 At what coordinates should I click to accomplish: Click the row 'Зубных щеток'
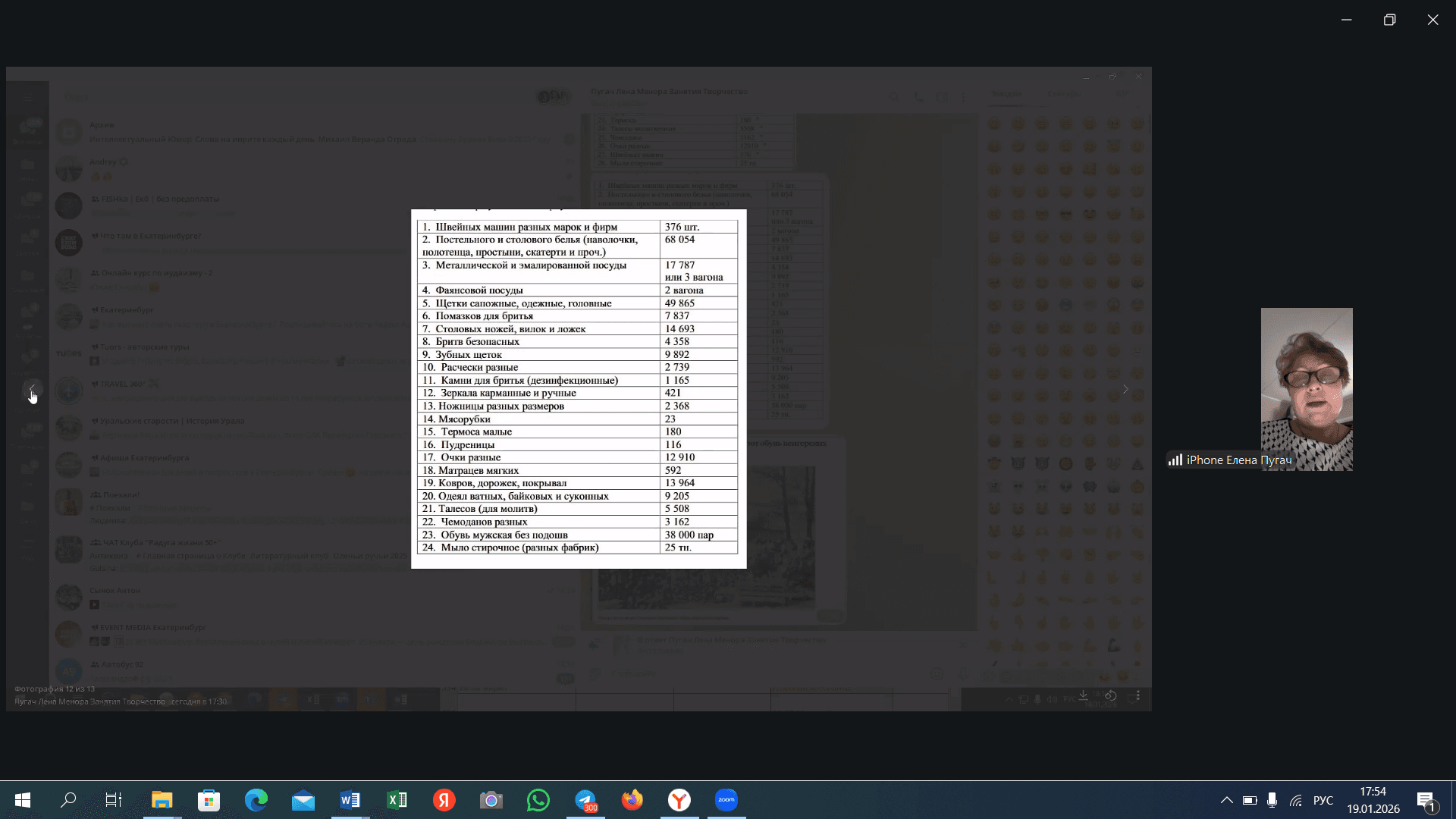tap(577, 355)
